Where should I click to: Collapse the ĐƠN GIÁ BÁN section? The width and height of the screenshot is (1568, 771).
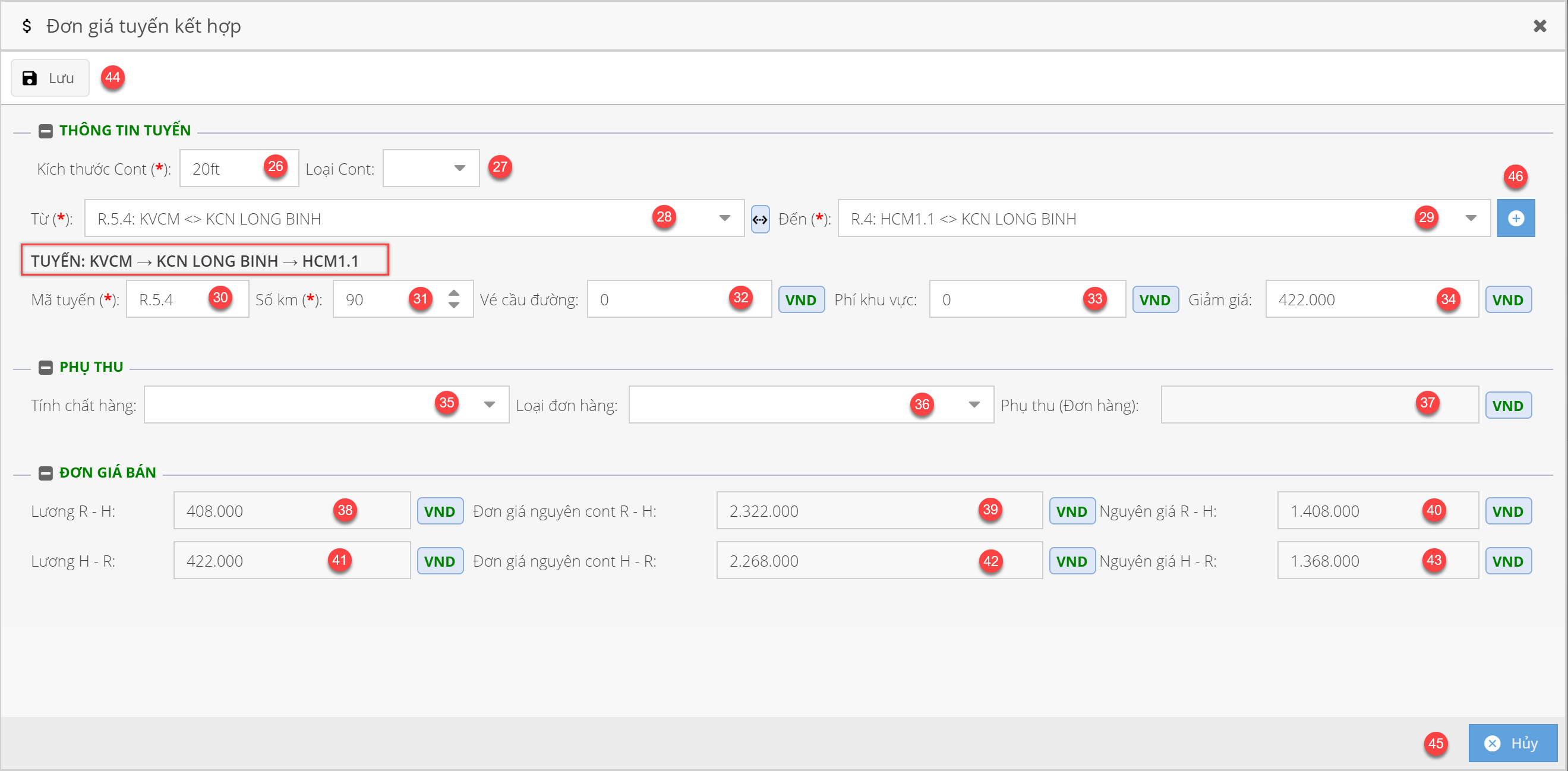coord(46,473)
